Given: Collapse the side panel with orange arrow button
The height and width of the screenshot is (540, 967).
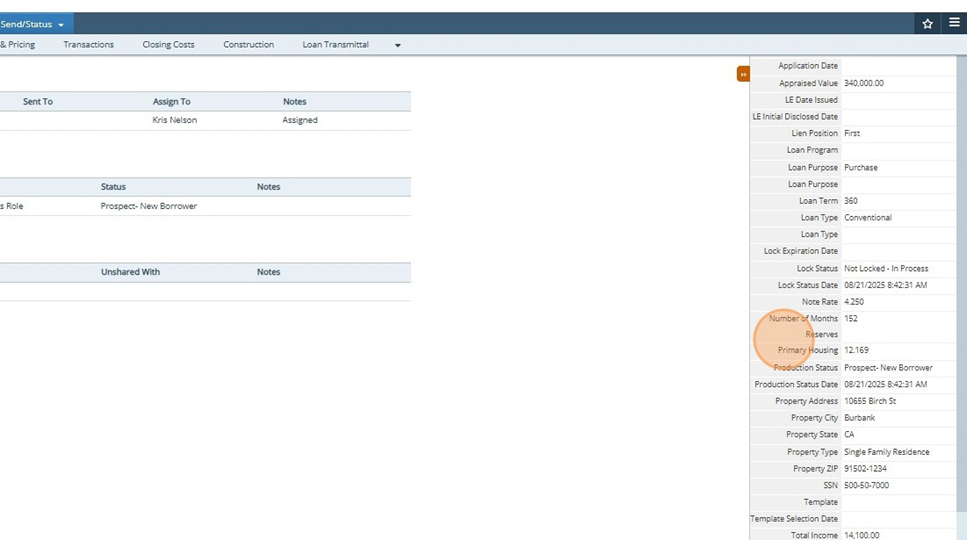Looking at the screenshot, I should pyautogui.click(x=743, y=74).
